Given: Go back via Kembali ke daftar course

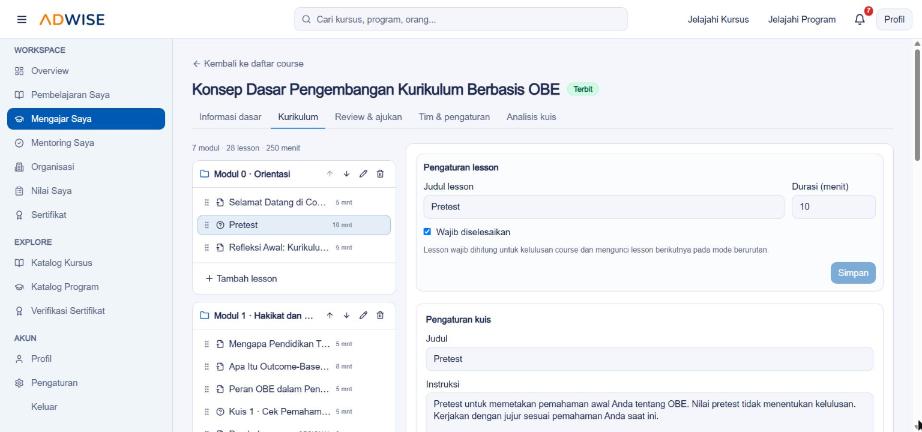Looking at the screenshot, I should (x=248, y=63).
